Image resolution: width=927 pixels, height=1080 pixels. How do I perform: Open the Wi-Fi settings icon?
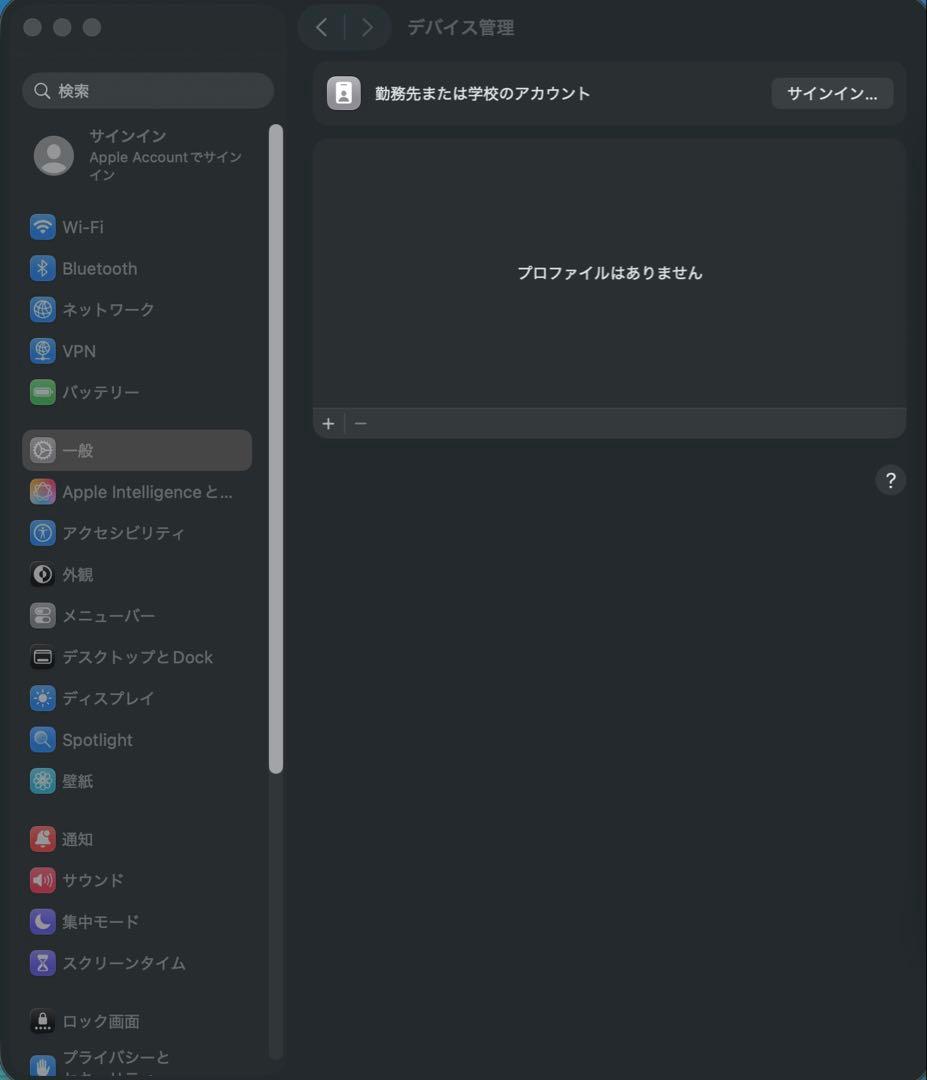(x=42, y=227)
